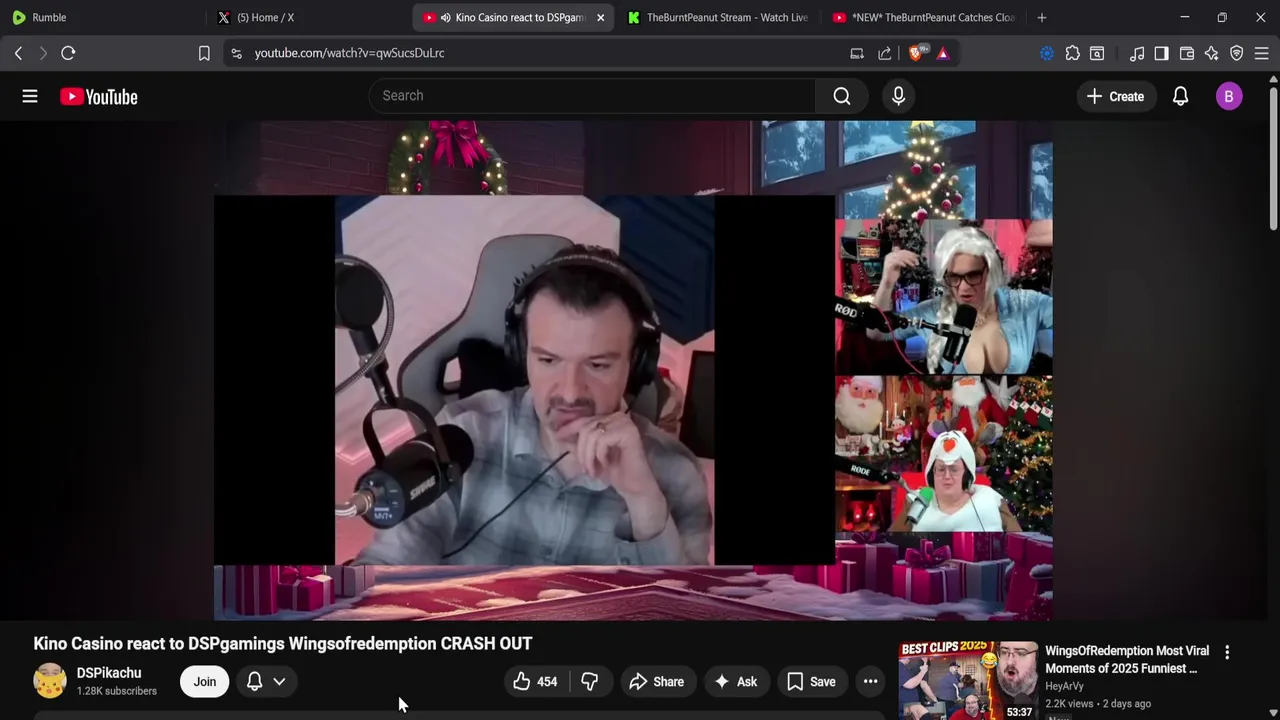This screenshot has height=720, width=1280.
Task: Go back in browser history
Action: [x=18, y=53]
